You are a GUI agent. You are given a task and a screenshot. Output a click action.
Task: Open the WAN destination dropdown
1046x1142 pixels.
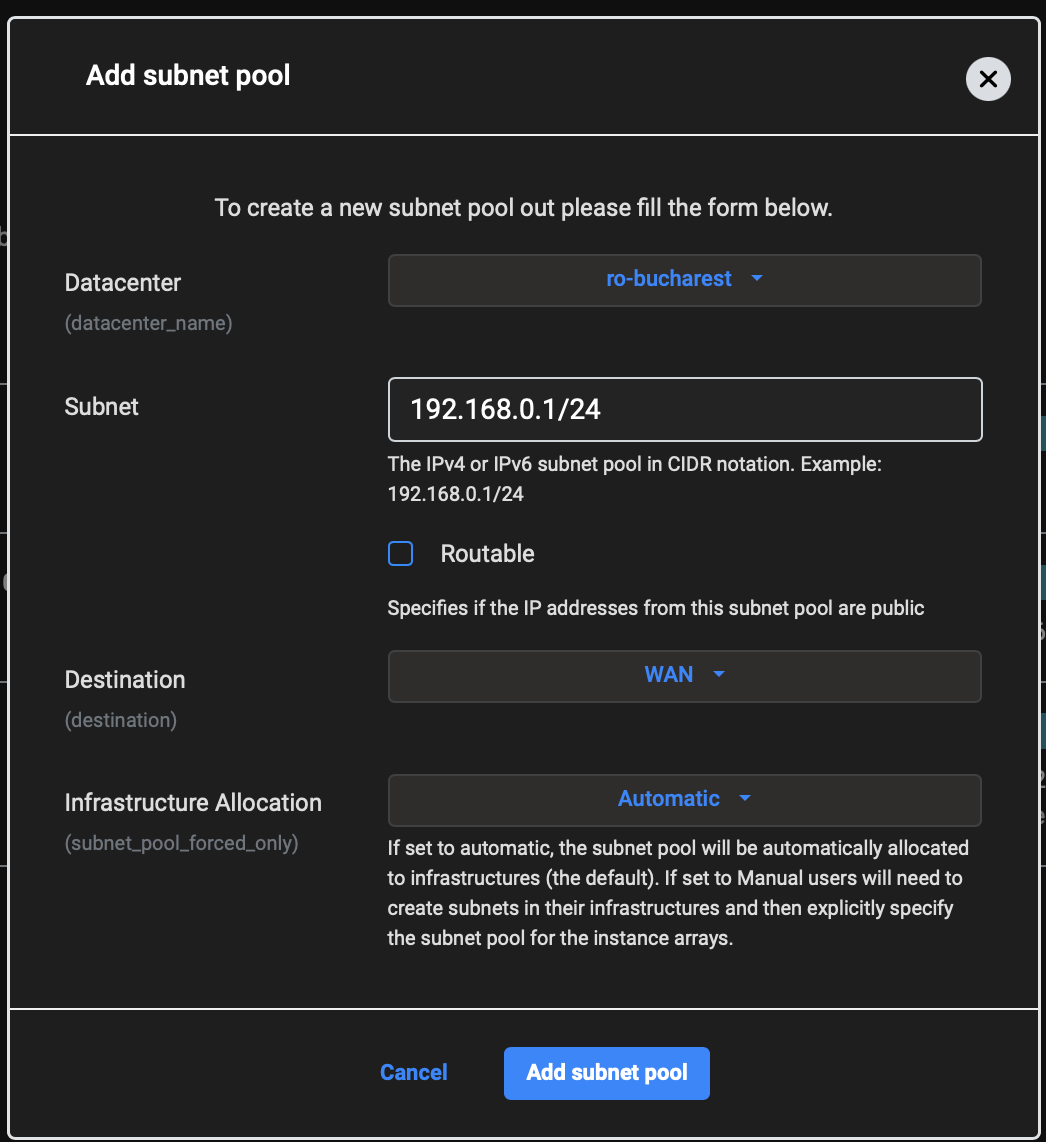point(685,677)
